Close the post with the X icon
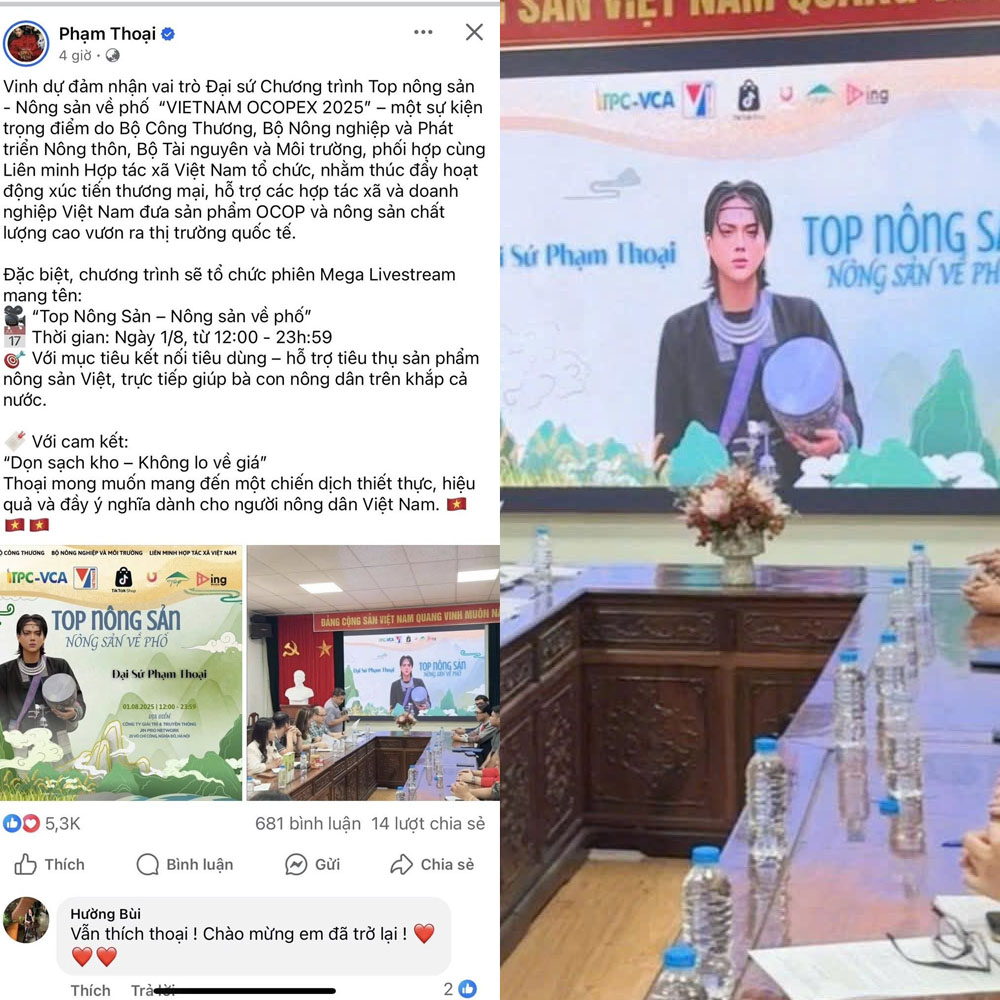 pyautogui.click(x=474, y=32)
